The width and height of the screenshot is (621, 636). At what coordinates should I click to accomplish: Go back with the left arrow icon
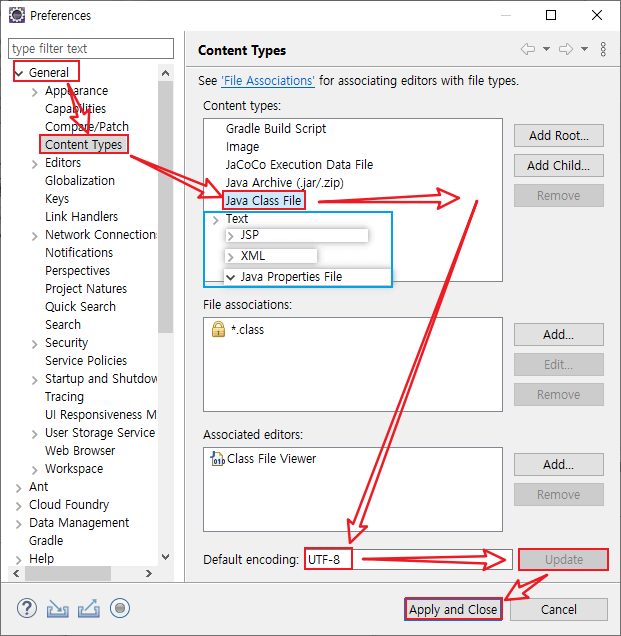(528, 49)
